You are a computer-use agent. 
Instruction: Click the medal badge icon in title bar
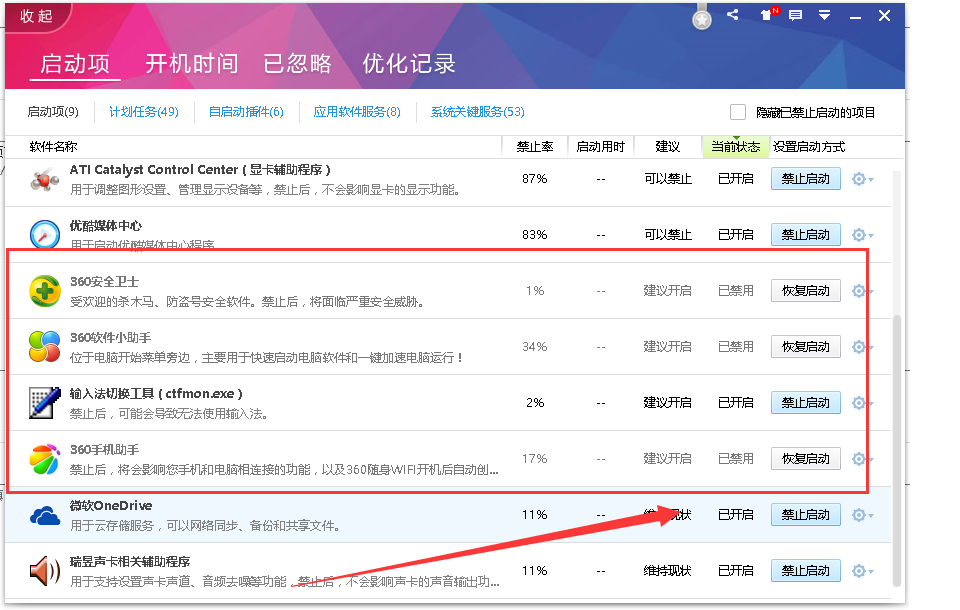702,18
